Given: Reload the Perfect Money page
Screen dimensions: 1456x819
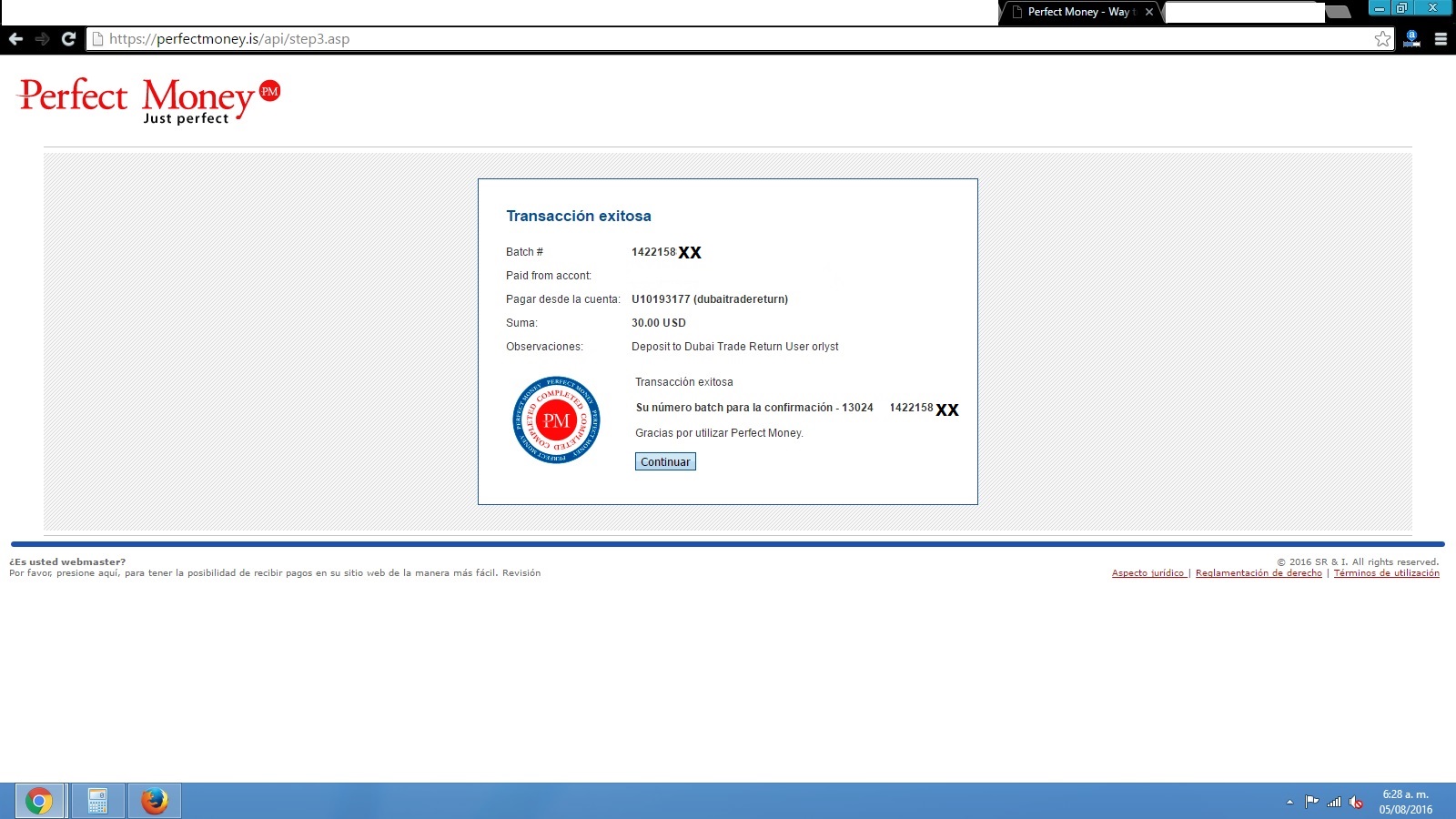Looking at the screenshot, I should pos(68,39).
